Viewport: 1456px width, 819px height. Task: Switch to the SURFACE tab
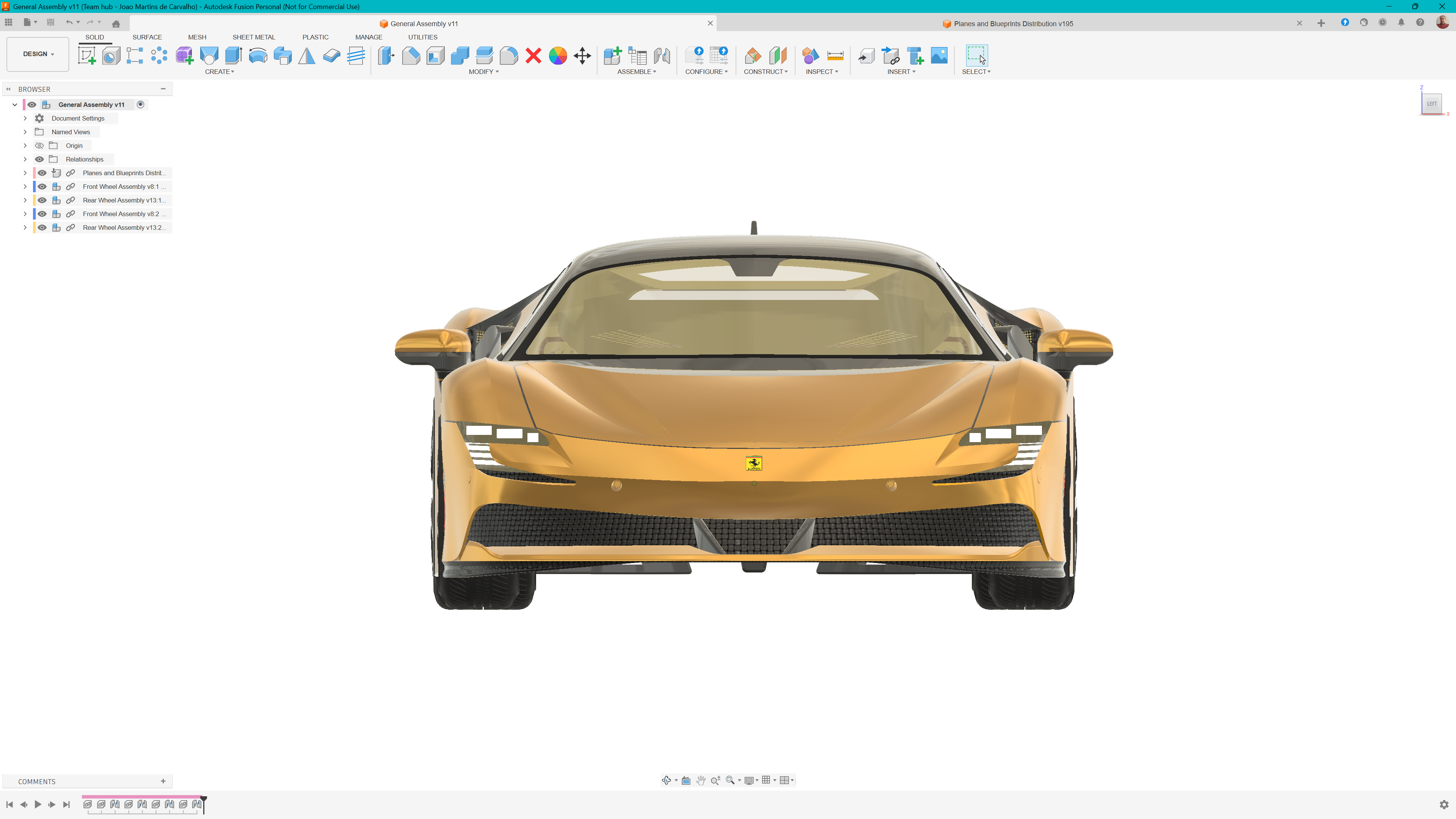pyautogui.click(x=147, y=37)
